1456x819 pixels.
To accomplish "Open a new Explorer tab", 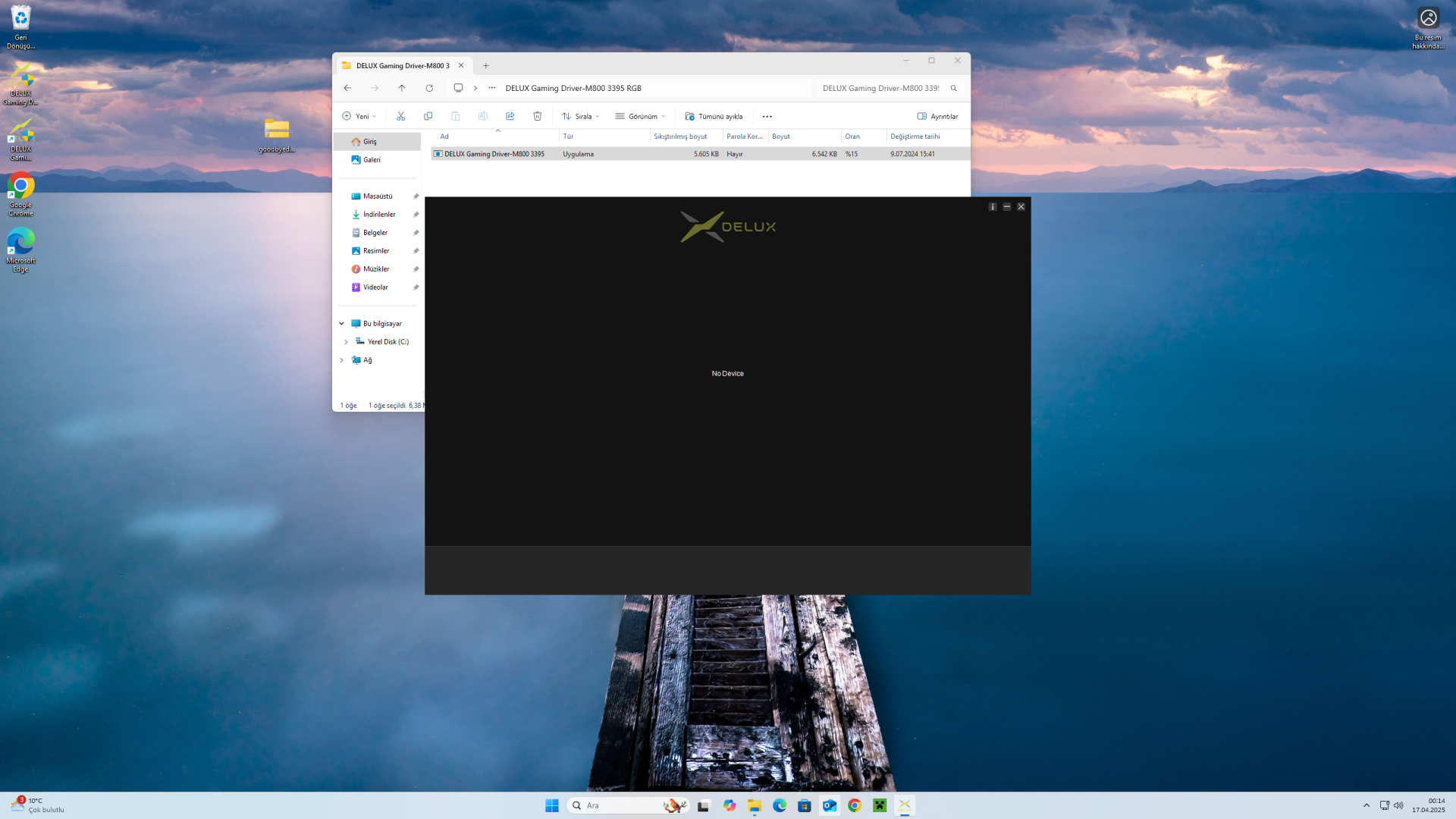I will tap(486, 65).
